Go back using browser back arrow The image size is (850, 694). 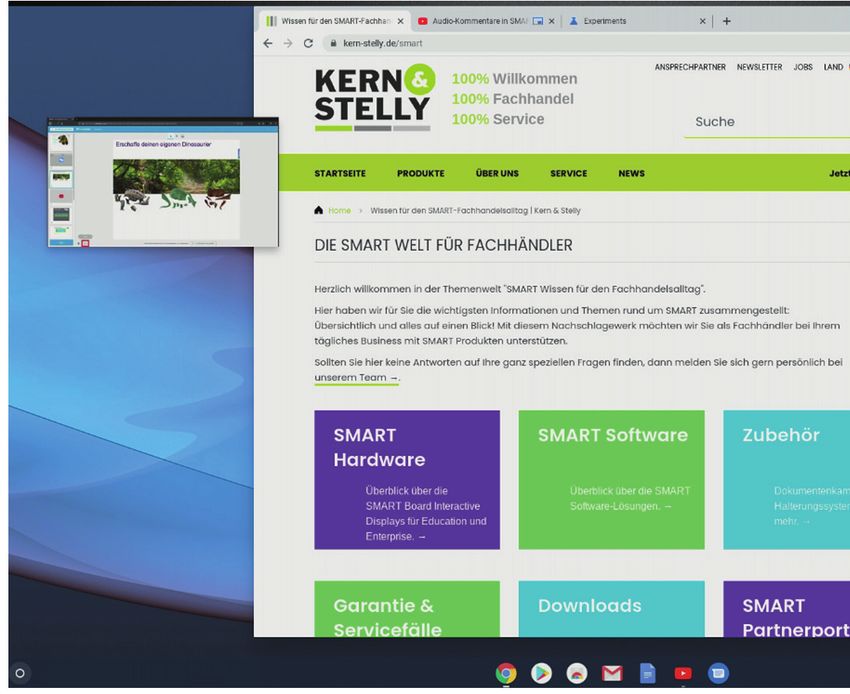[x=267, y=44]
